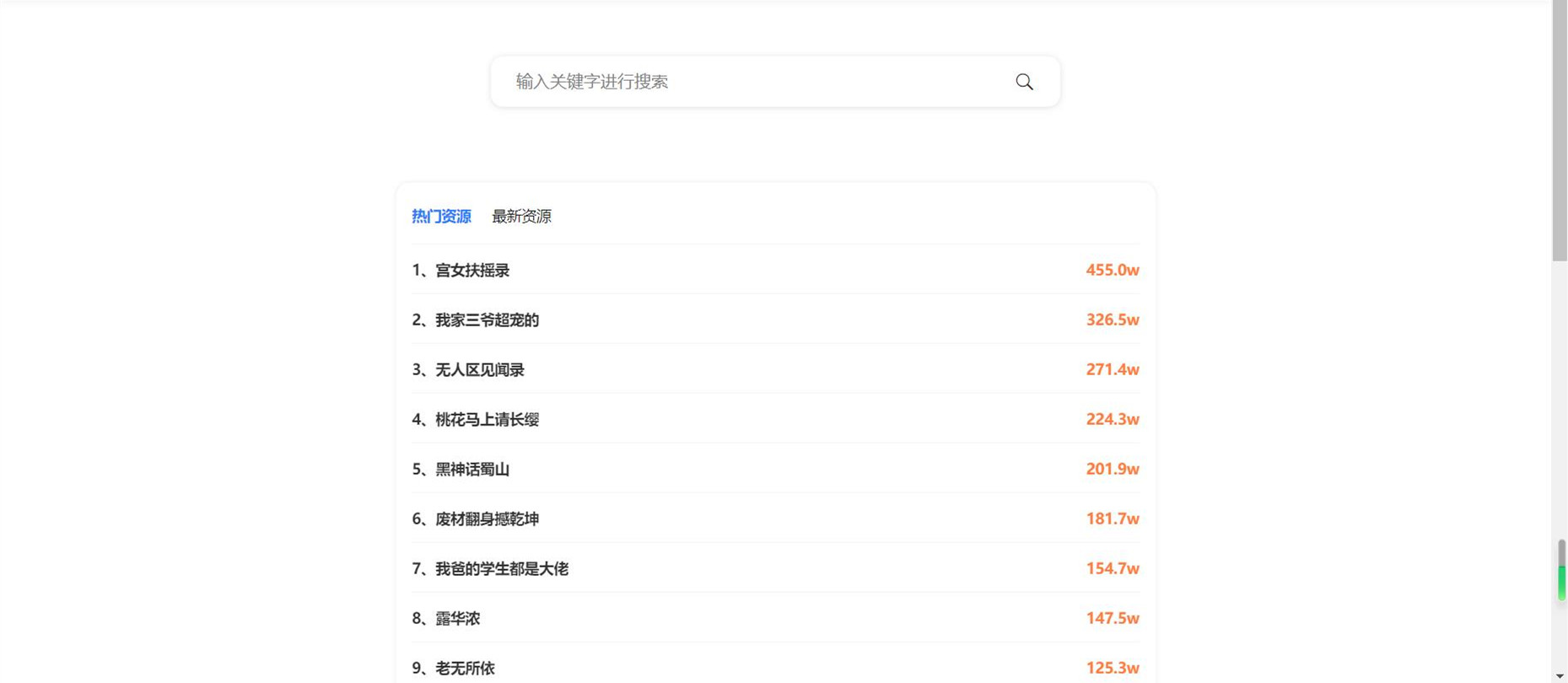Click the 455.0w popularity count
The image size is (1568, 683).
coord(1113,270)
